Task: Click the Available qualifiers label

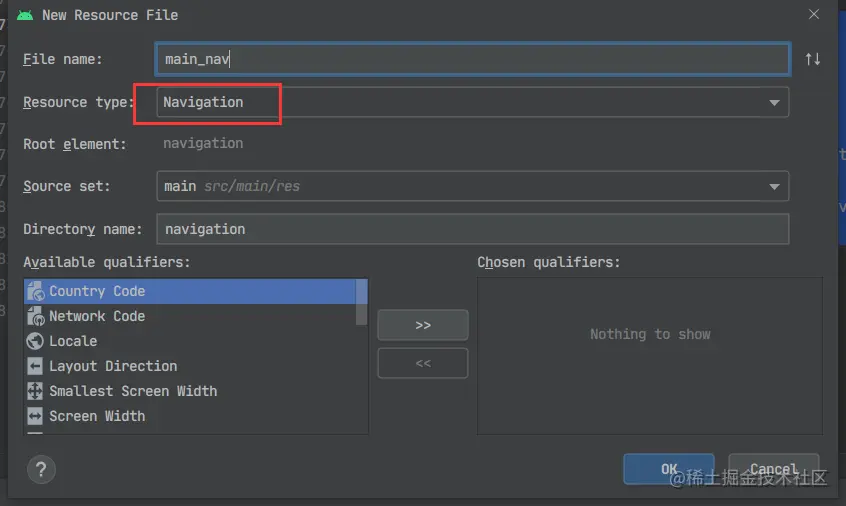Action: [106, 262]
